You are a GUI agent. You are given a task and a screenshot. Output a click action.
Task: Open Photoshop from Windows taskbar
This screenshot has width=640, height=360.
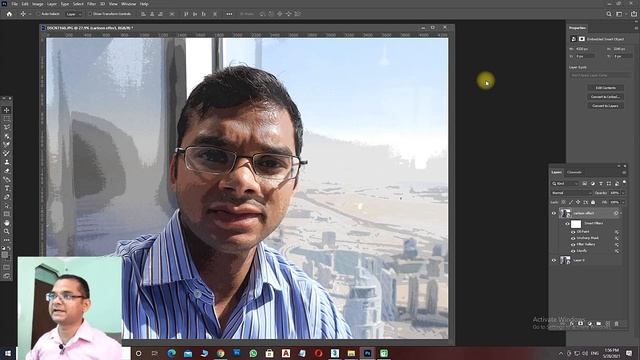(x=367, y=353)
